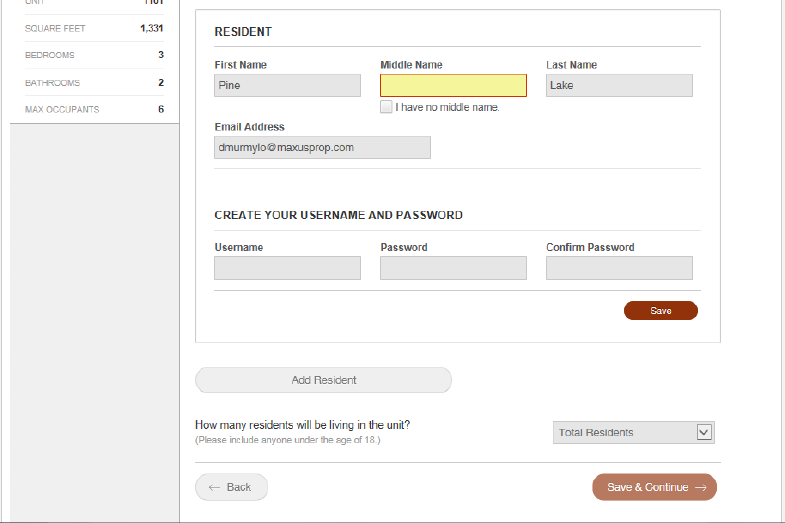785x523 pixels.
Task: Click the Email Address input field
Action: [322, 148]
